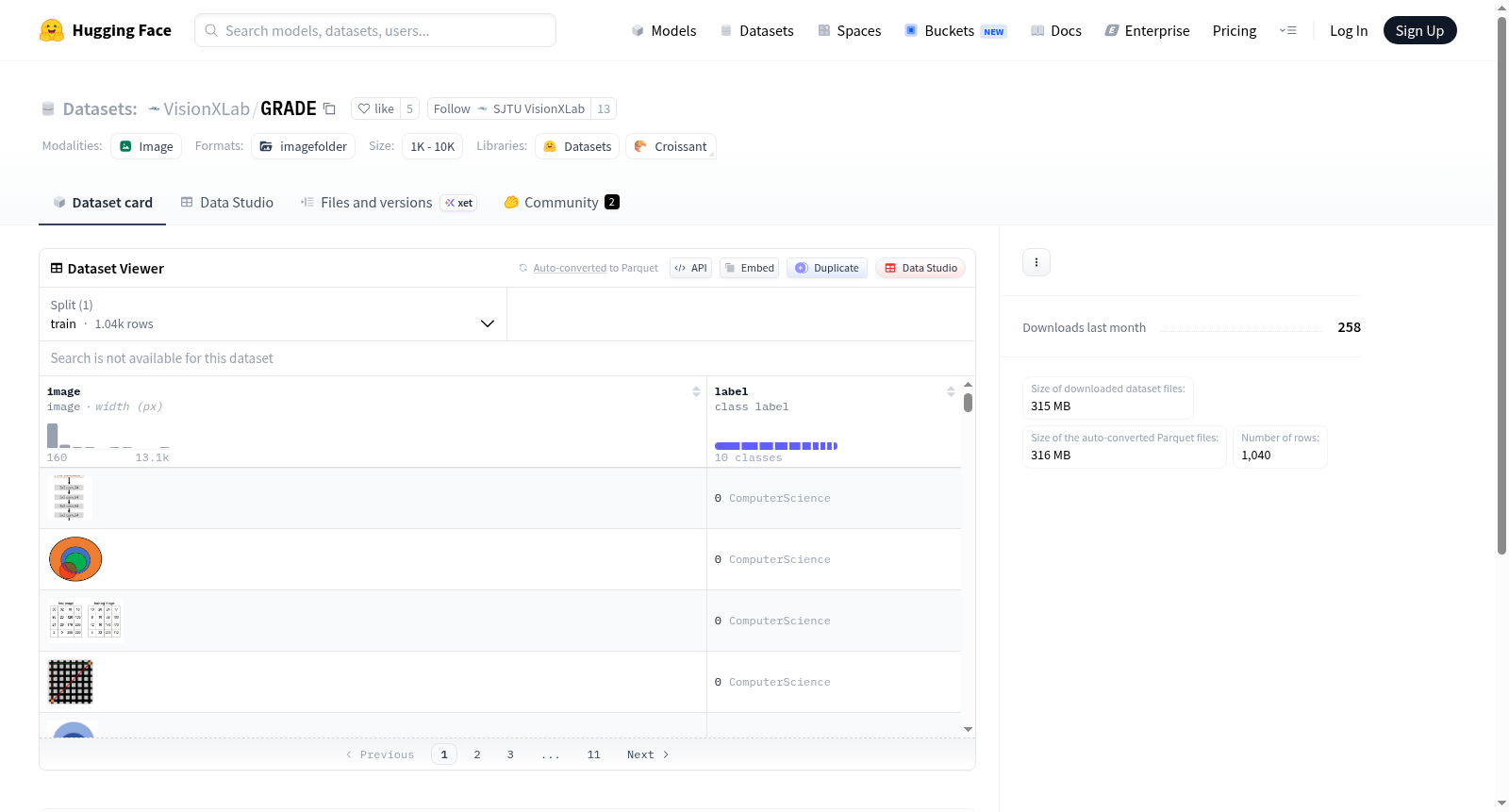The height and width of the screenshot is (812, 1509).
Task: Open the Pricing page
Action: point(1235,31)
